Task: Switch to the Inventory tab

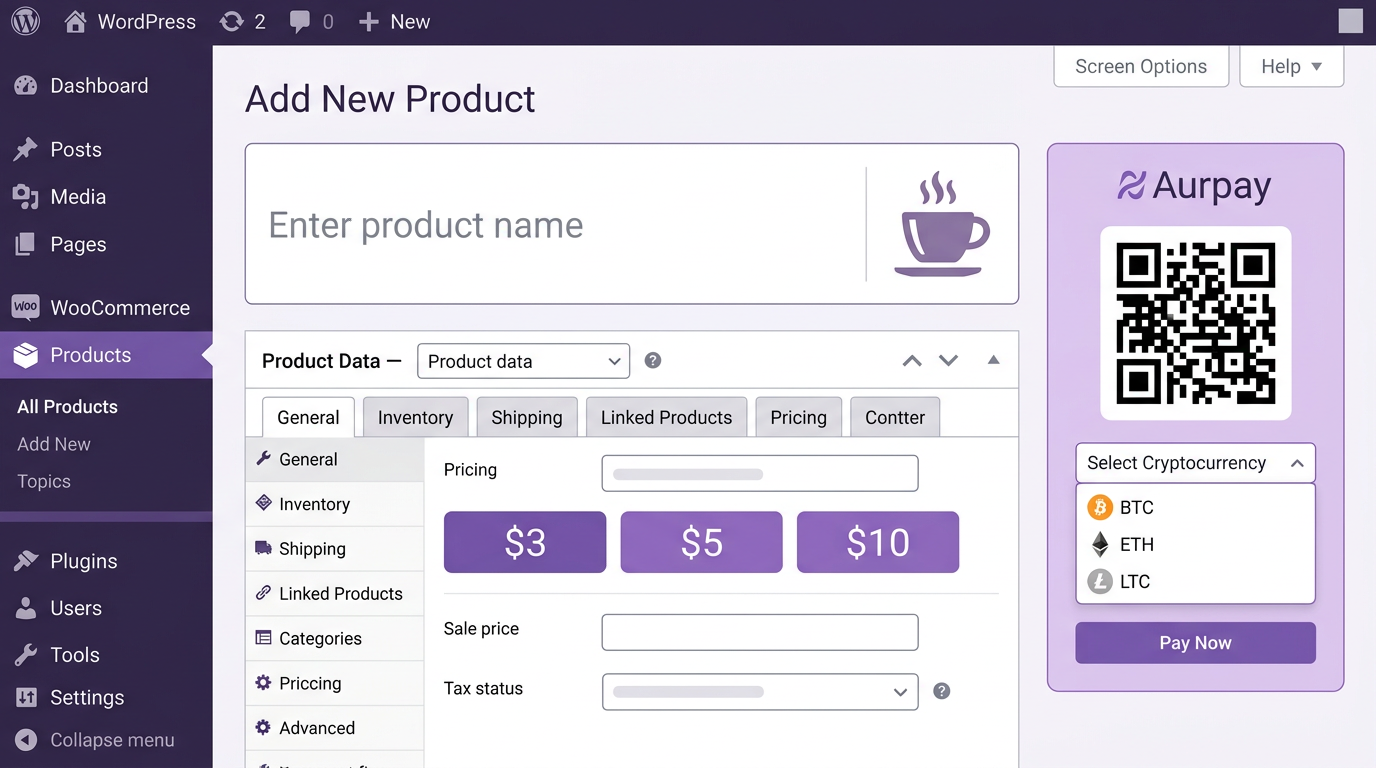Action: [x=414, y=417]
